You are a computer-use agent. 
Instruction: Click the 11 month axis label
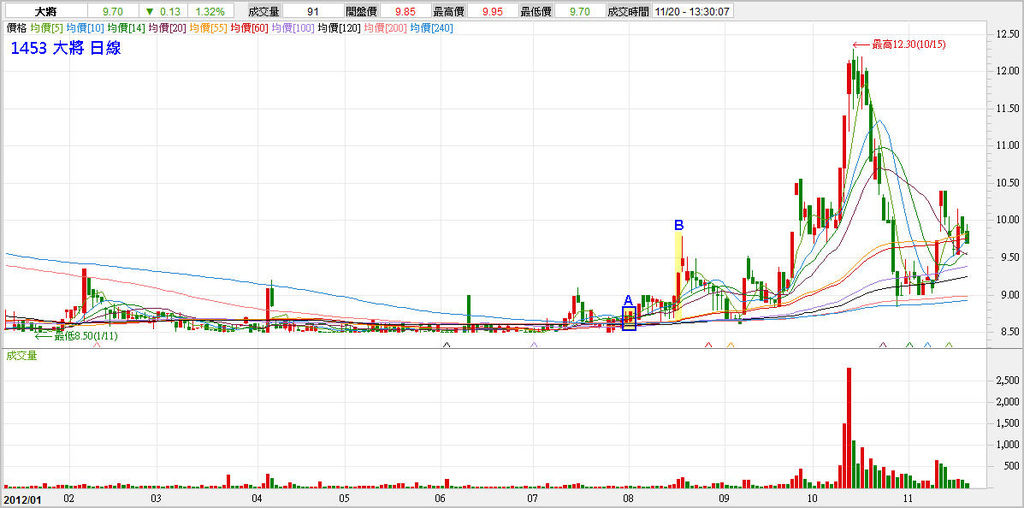tap(907, 498)
